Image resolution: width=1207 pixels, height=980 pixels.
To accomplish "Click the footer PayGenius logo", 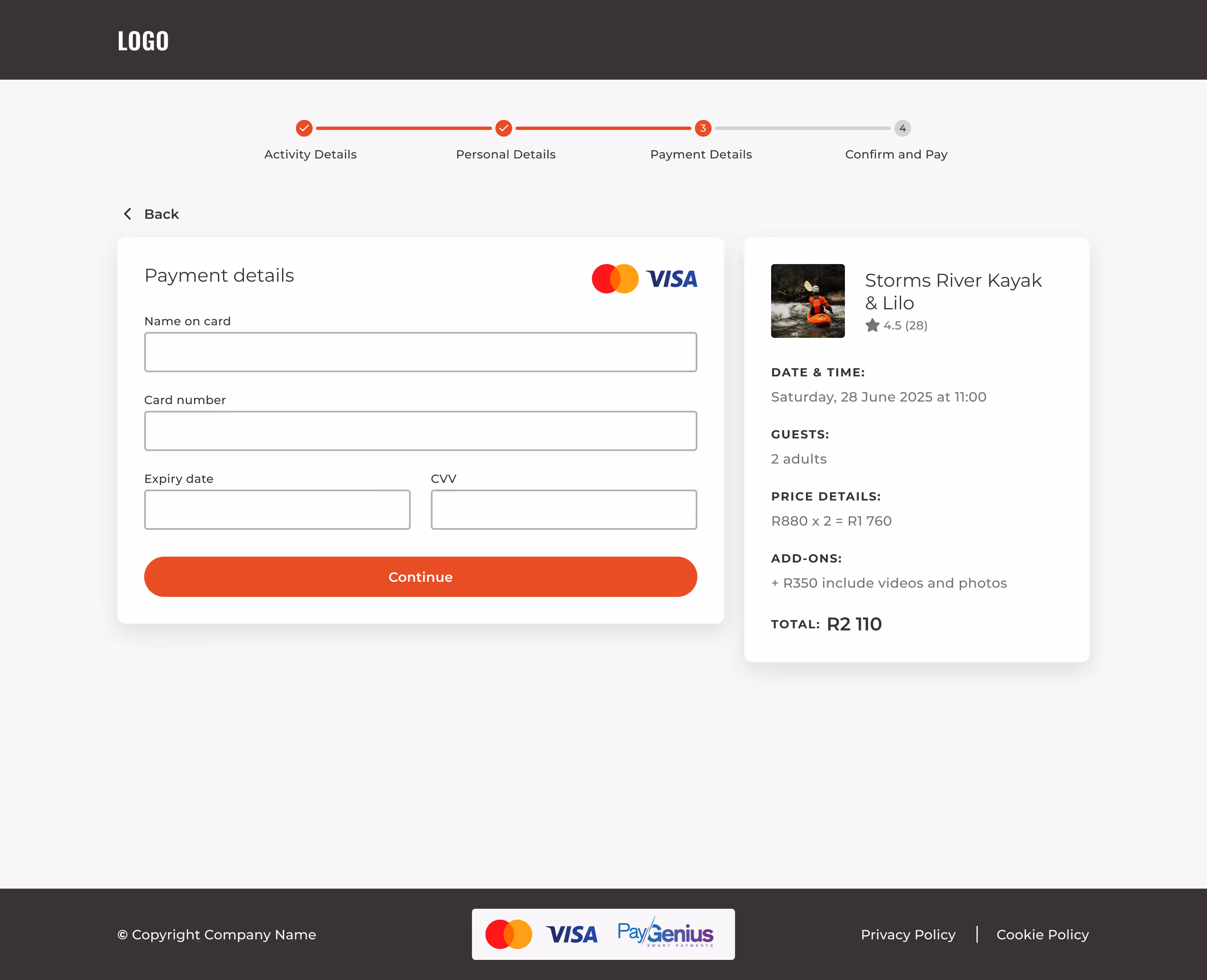I will 665,934.
